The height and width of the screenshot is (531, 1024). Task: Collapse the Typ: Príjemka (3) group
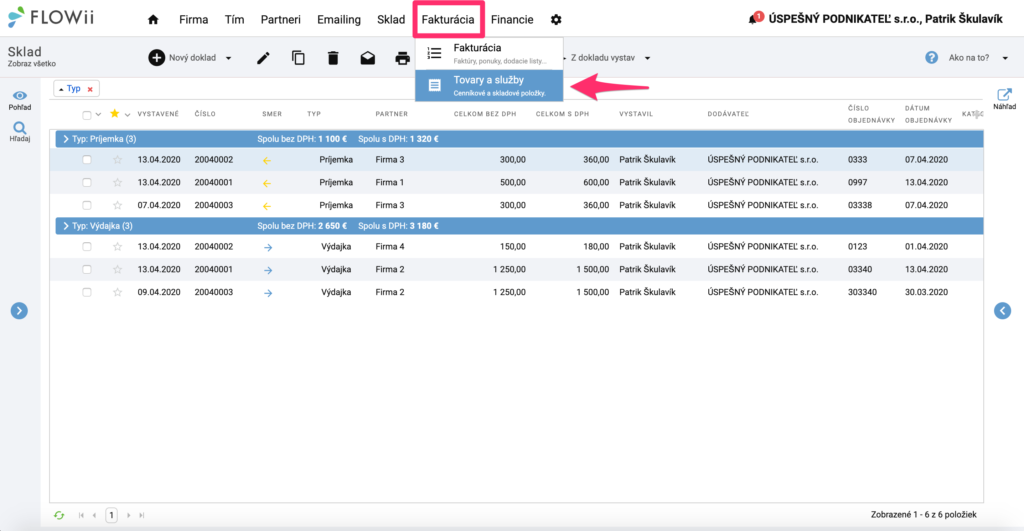[x=66, y=139]
